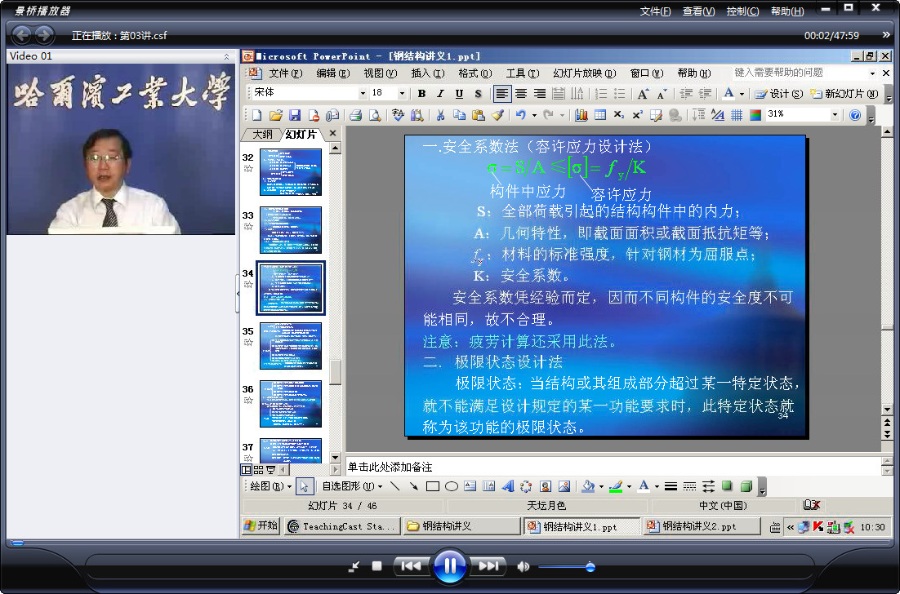Click the video playback progress bar
The image size is (900, 594).
click(449, 542)
